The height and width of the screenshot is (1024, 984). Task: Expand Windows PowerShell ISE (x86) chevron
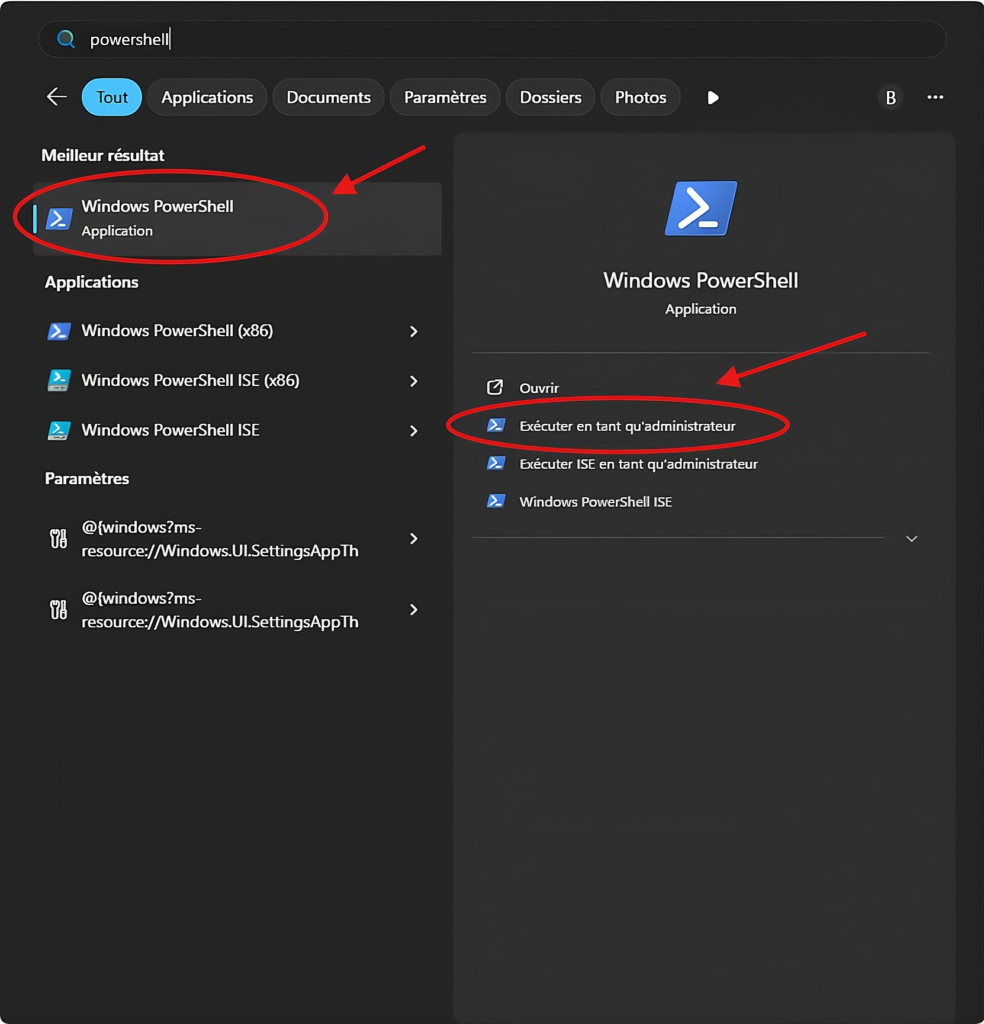(413, 381)
